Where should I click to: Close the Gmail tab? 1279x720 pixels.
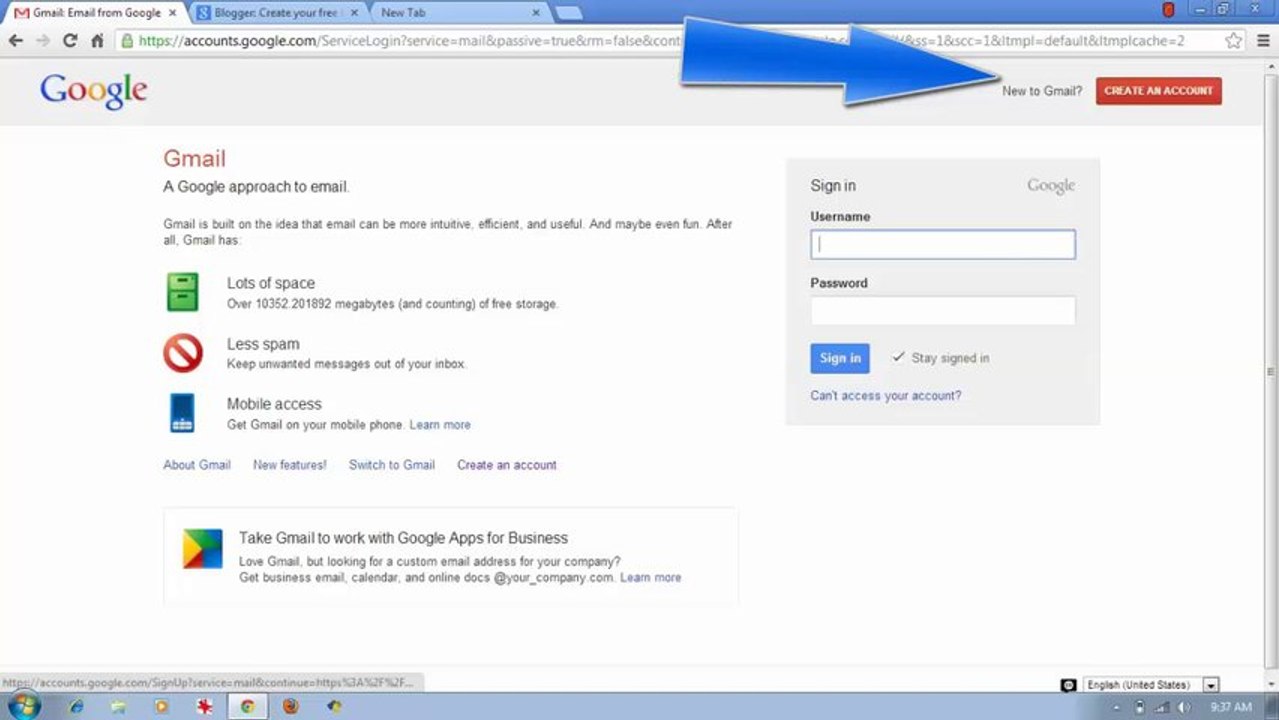(172, 13)
